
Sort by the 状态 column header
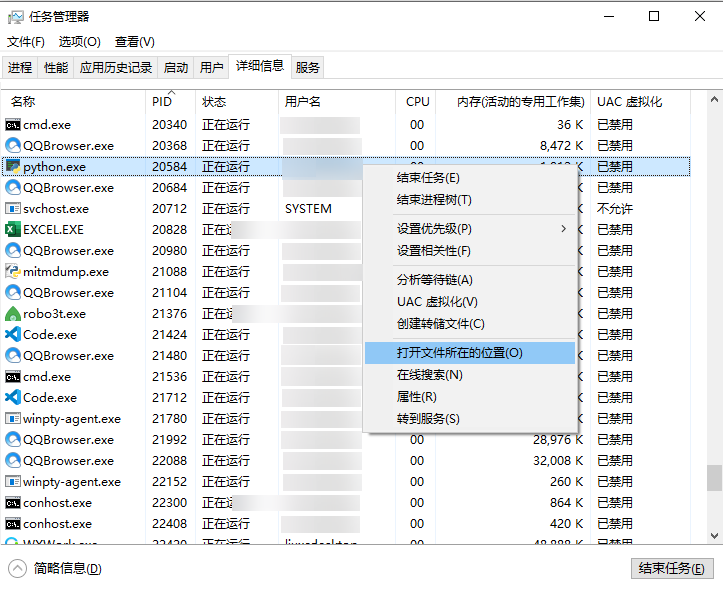coord(237,102)
